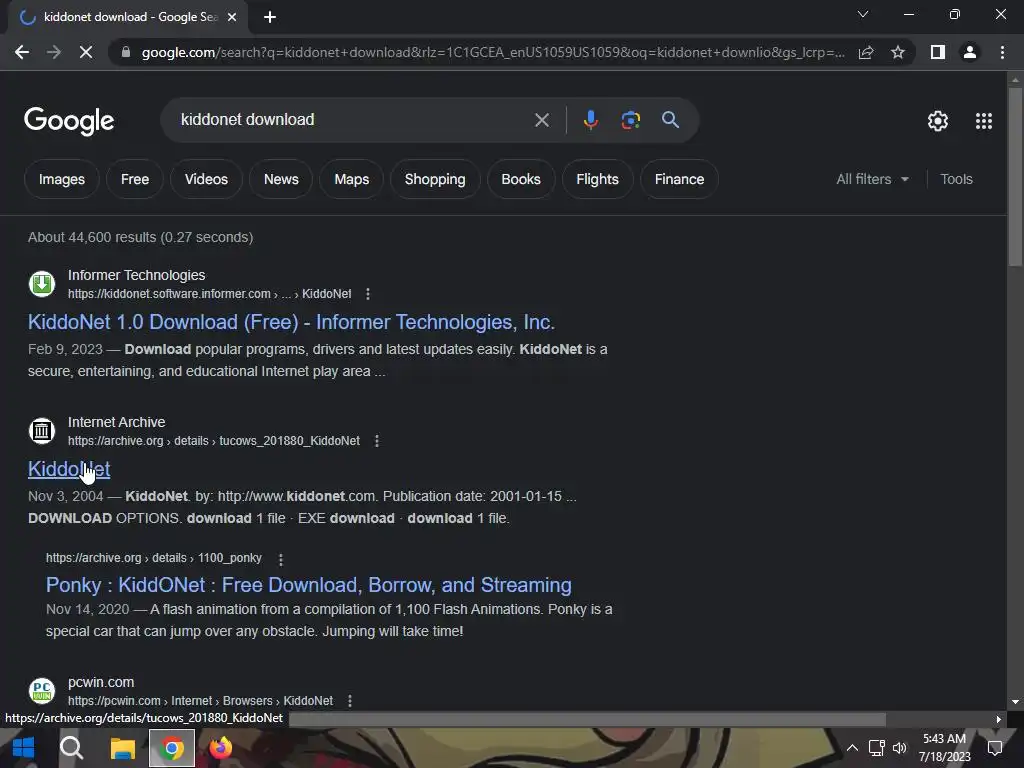Expand the All filters dropdown
Viewport: 1024px width, 768px height.
click(x=872, y=179)
